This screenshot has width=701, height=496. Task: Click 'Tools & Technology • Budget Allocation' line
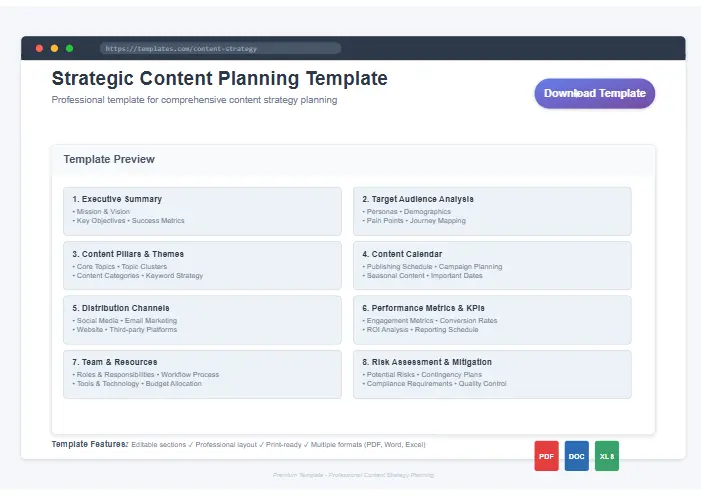pyautogui.click(x=139, y=384)
